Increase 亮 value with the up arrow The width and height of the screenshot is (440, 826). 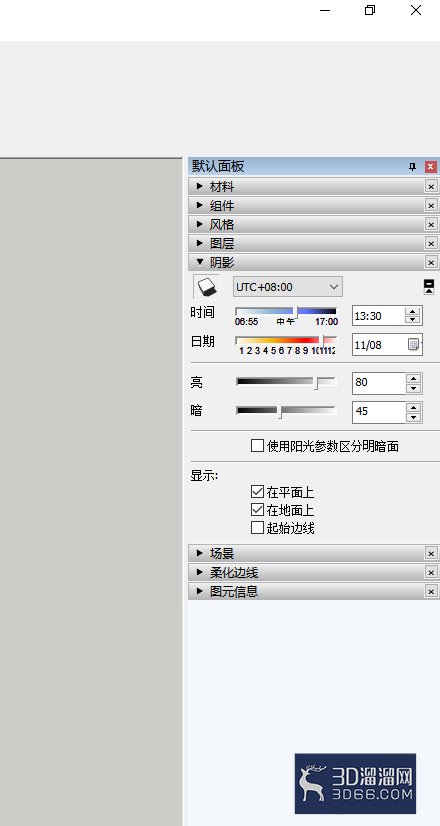(414, 378)
